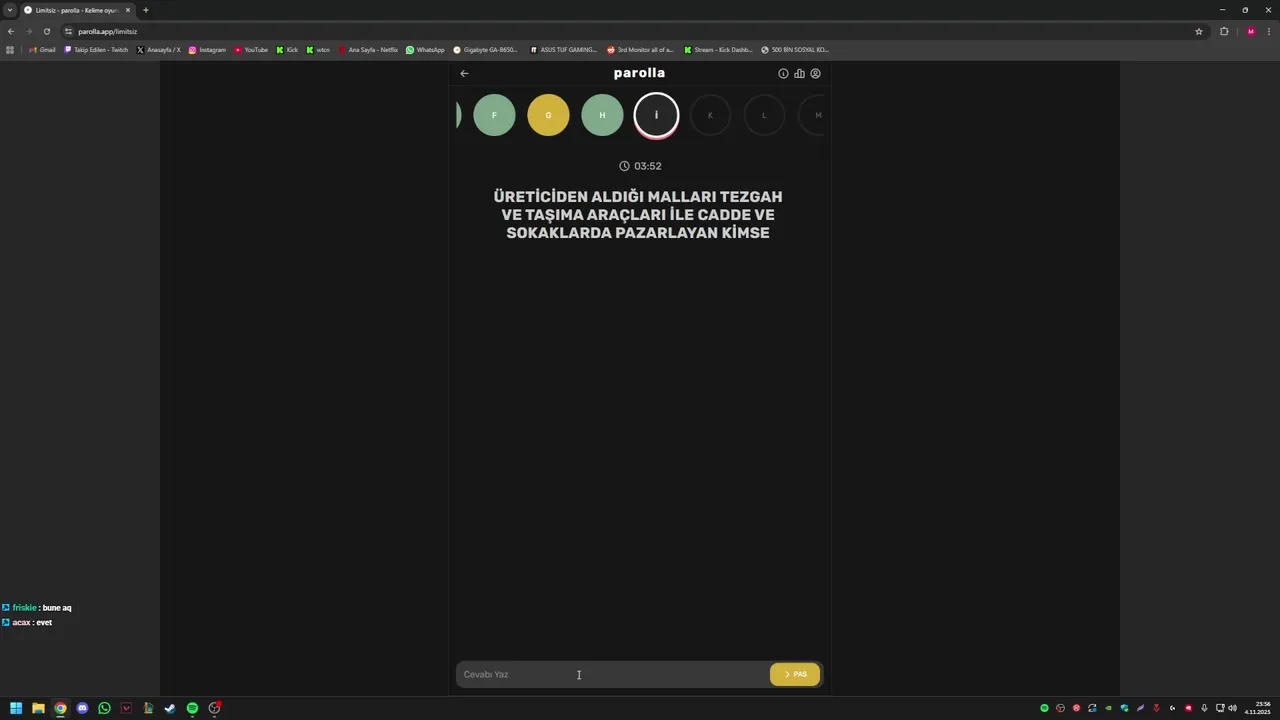
Task: Close the Limitsiz - parolla tab
Action: click(x=128, y=10)
